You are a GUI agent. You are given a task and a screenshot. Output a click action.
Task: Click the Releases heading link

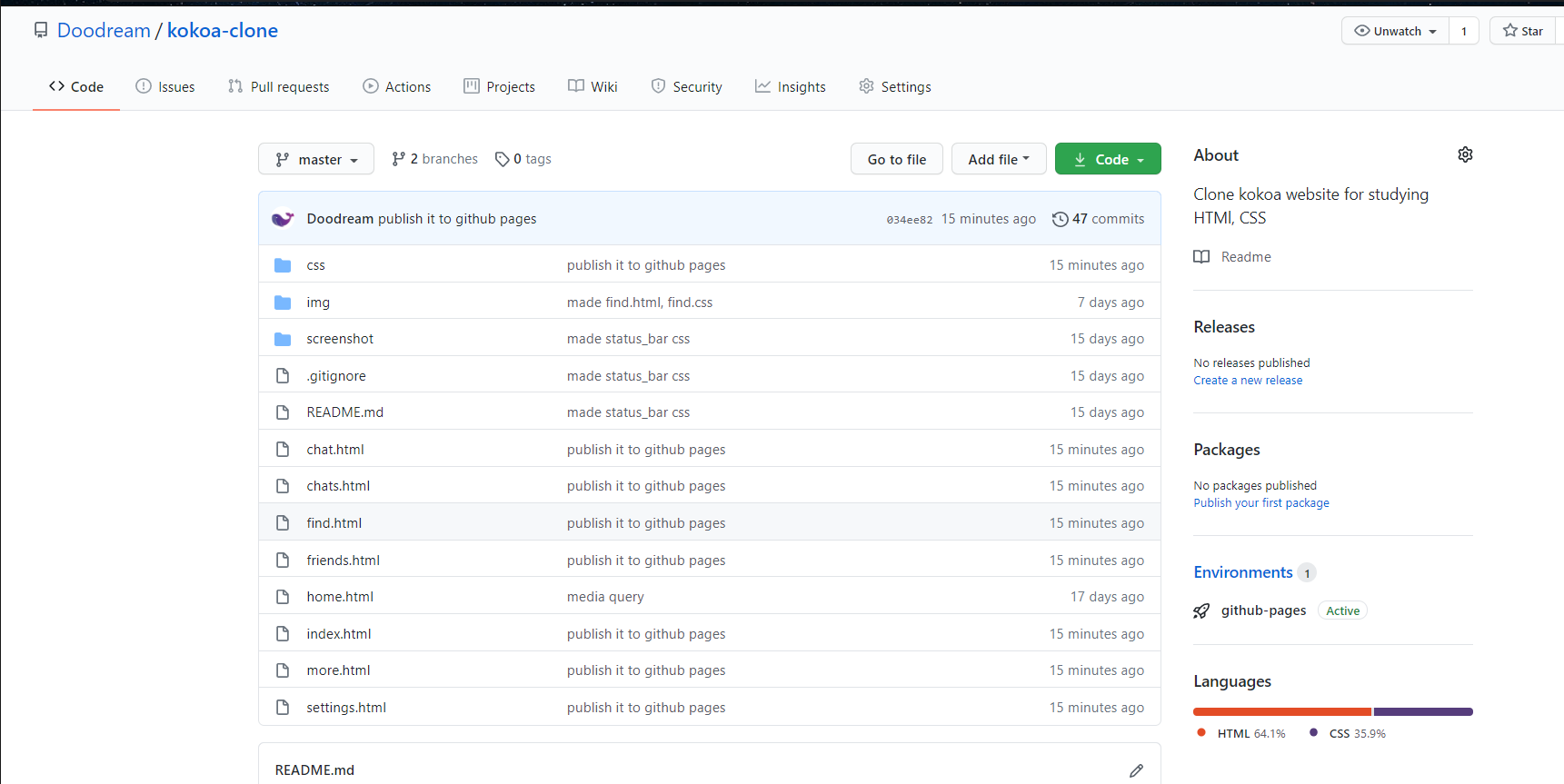click(x=1224, y=327)
